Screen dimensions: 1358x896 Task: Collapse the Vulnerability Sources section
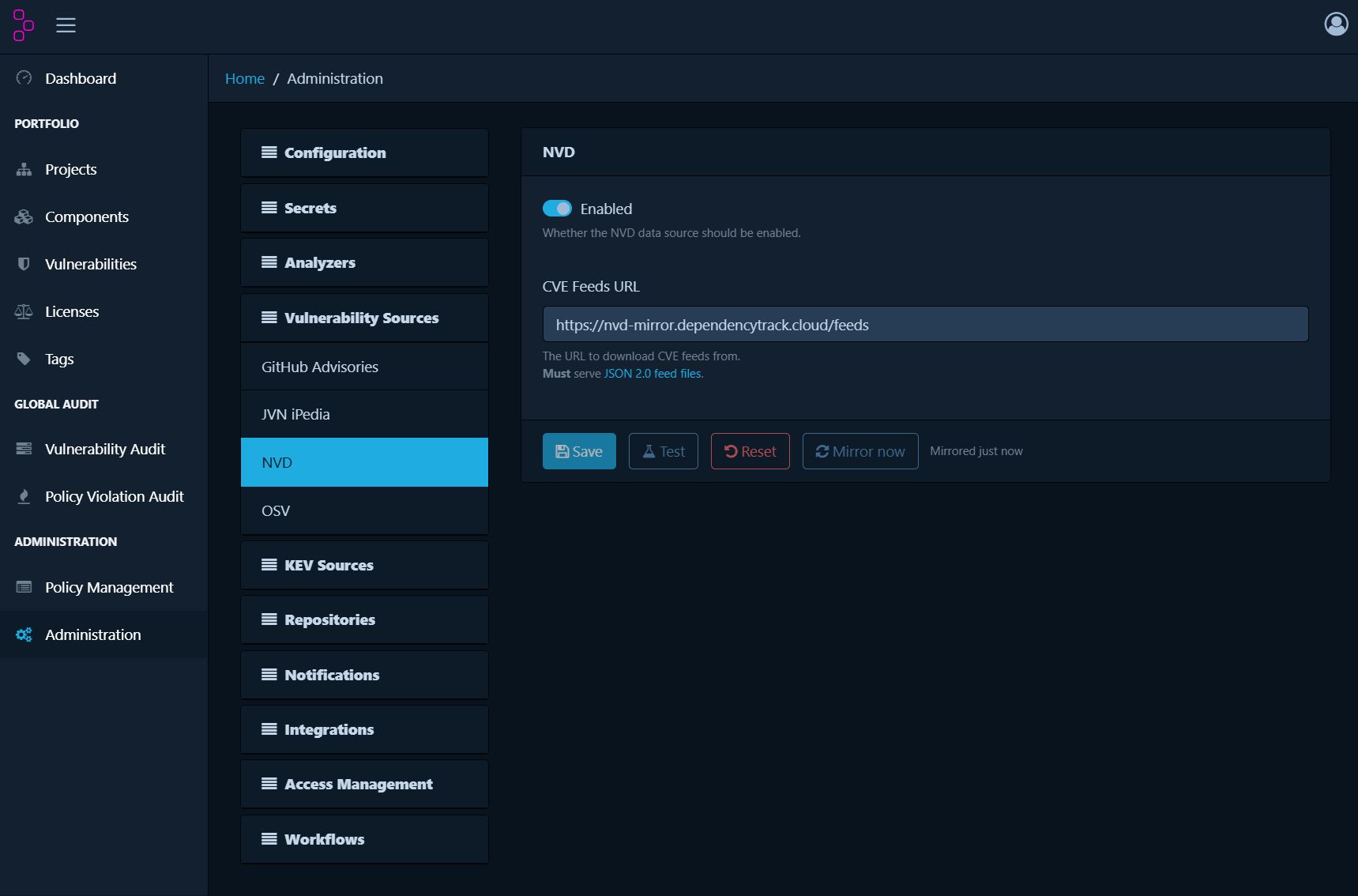click(x=364, y=318)
